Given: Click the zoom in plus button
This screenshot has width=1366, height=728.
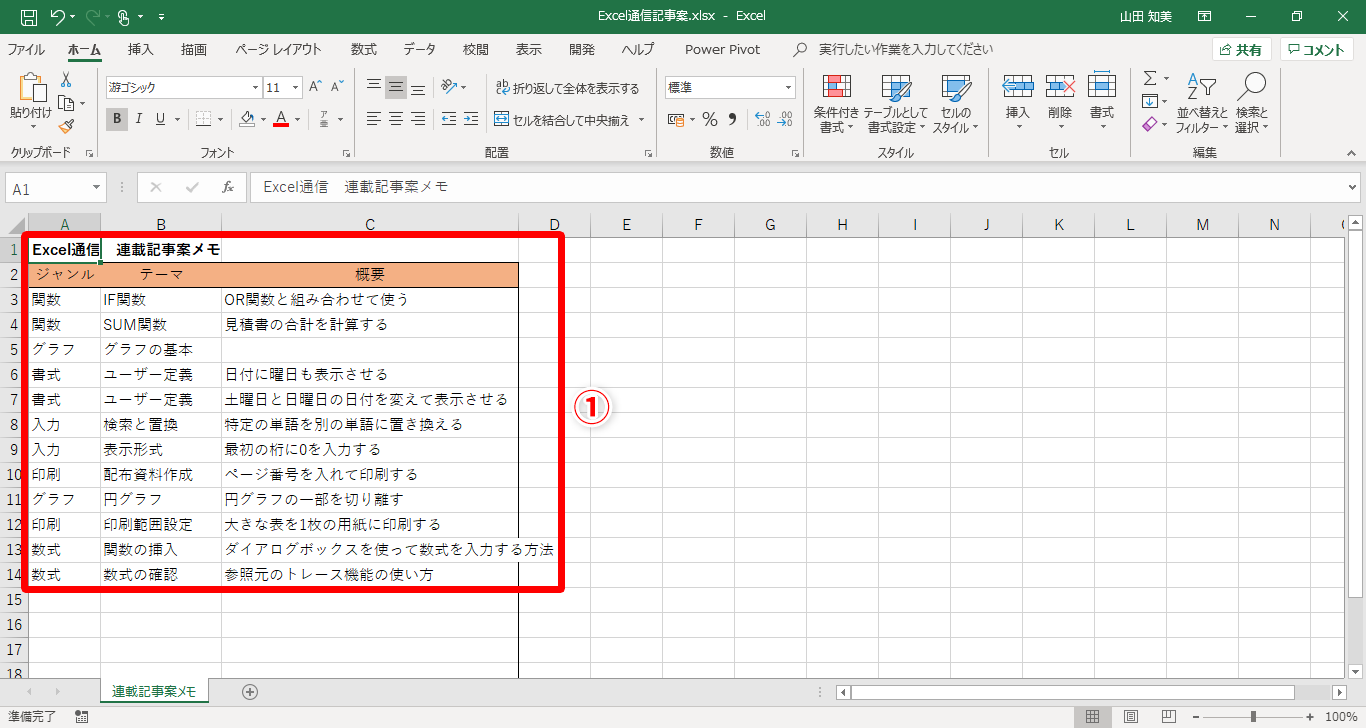Looking at the screenshot, I should pyautogui.click(x=1308, y=716).
